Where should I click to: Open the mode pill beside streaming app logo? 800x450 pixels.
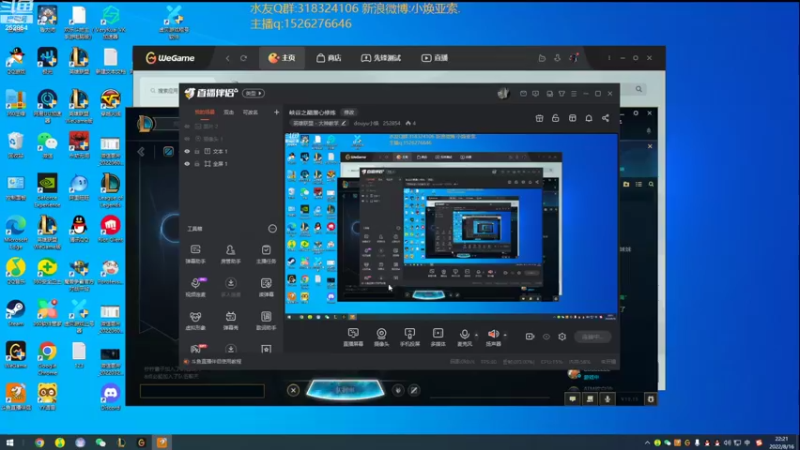pos(254,93)
